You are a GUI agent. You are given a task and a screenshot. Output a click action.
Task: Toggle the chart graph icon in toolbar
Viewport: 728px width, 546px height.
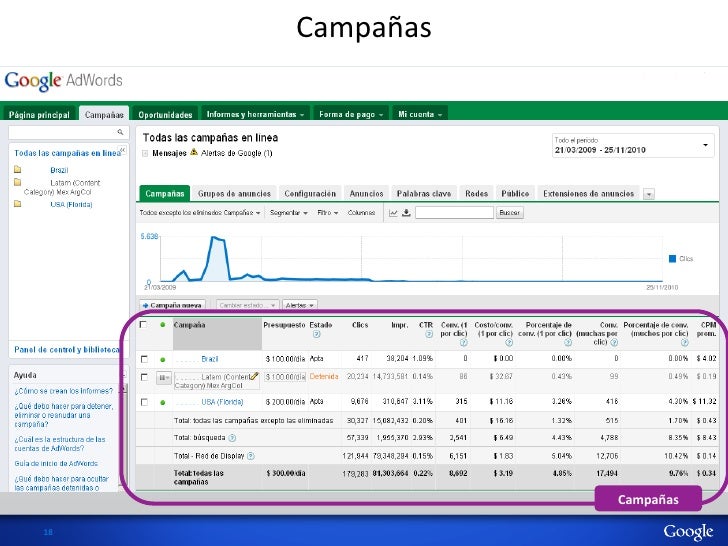(393, 213)
